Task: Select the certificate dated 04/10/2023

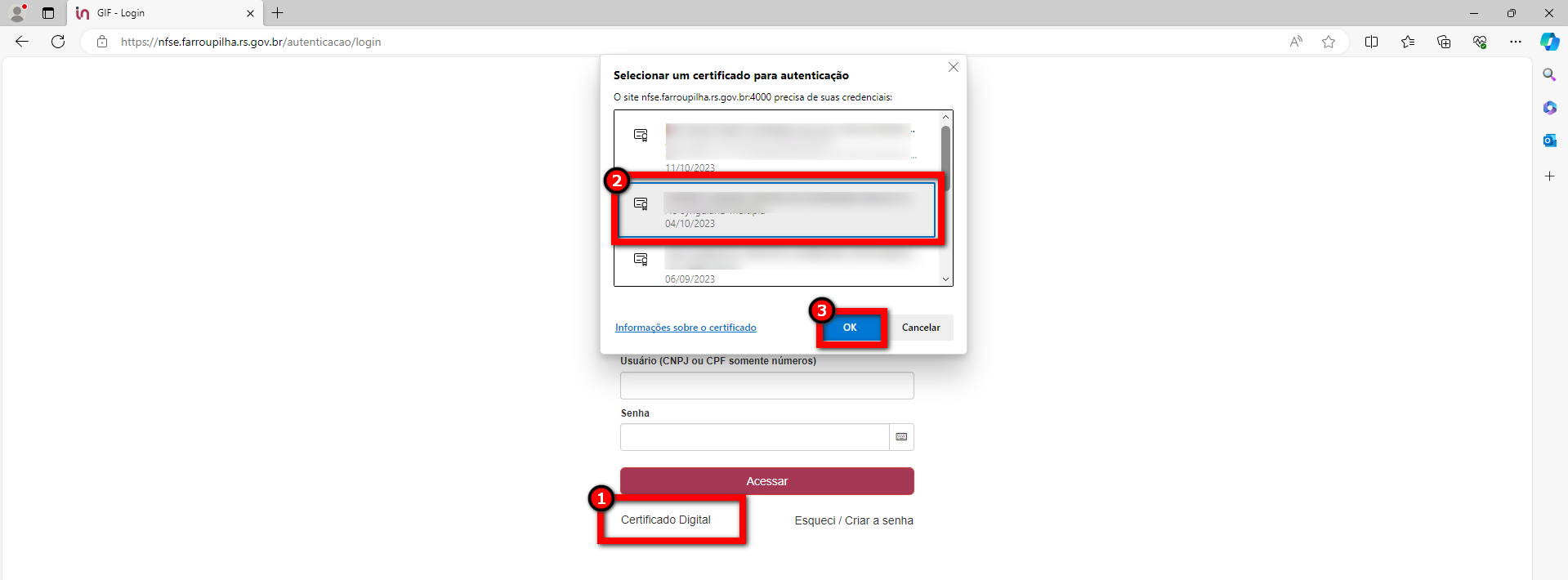Action: [x=777, y=210]
